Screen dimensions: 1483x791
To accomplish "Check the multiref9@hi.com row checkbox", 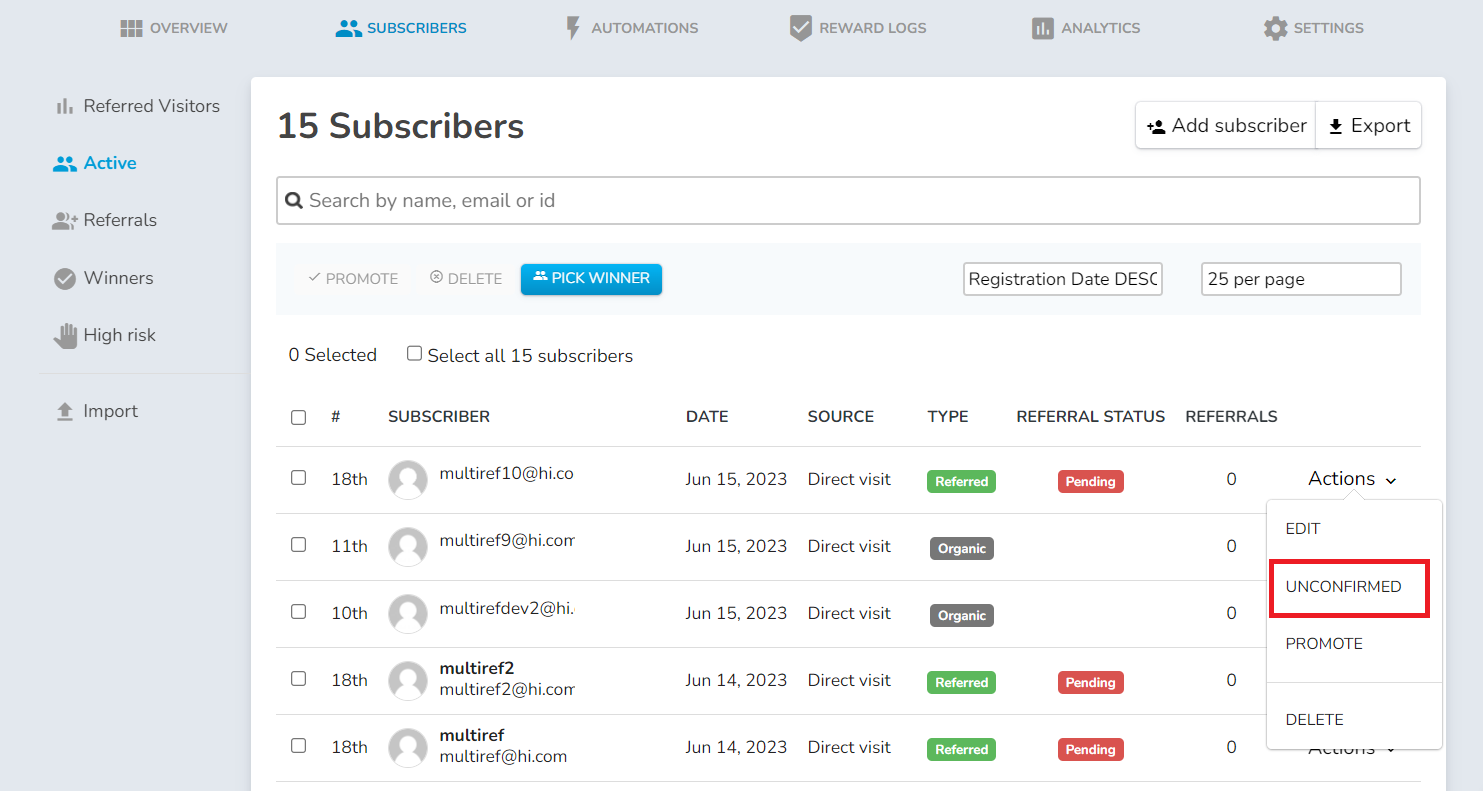I will [298, 545].
